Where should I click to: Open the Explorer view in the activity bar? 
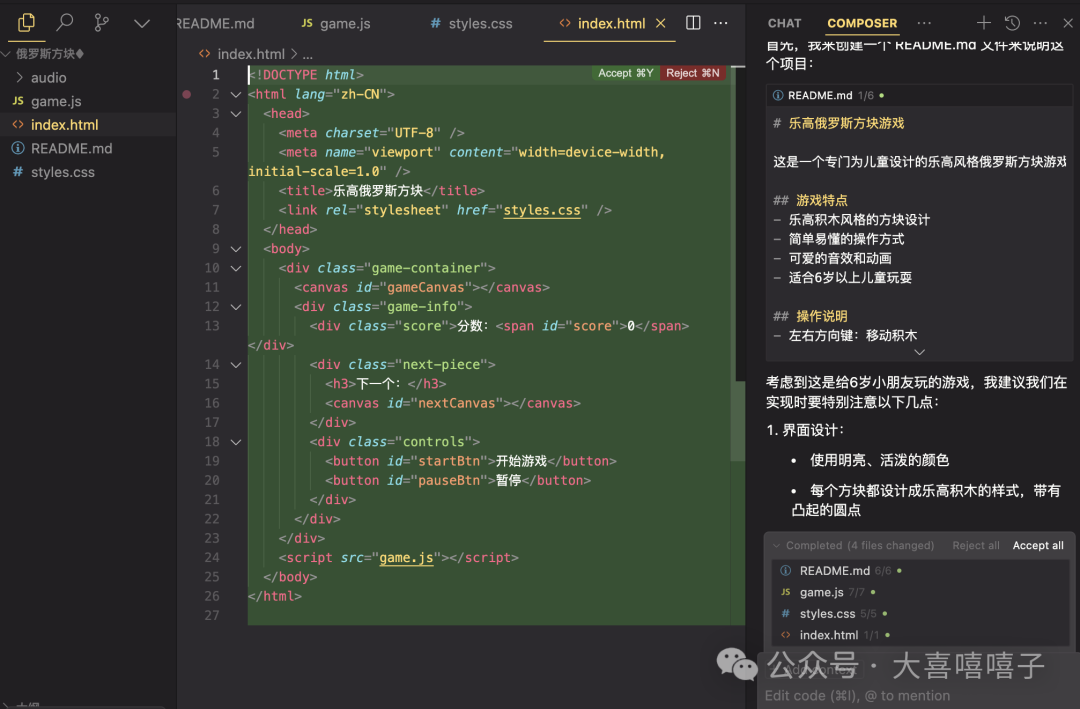(25, 24)
